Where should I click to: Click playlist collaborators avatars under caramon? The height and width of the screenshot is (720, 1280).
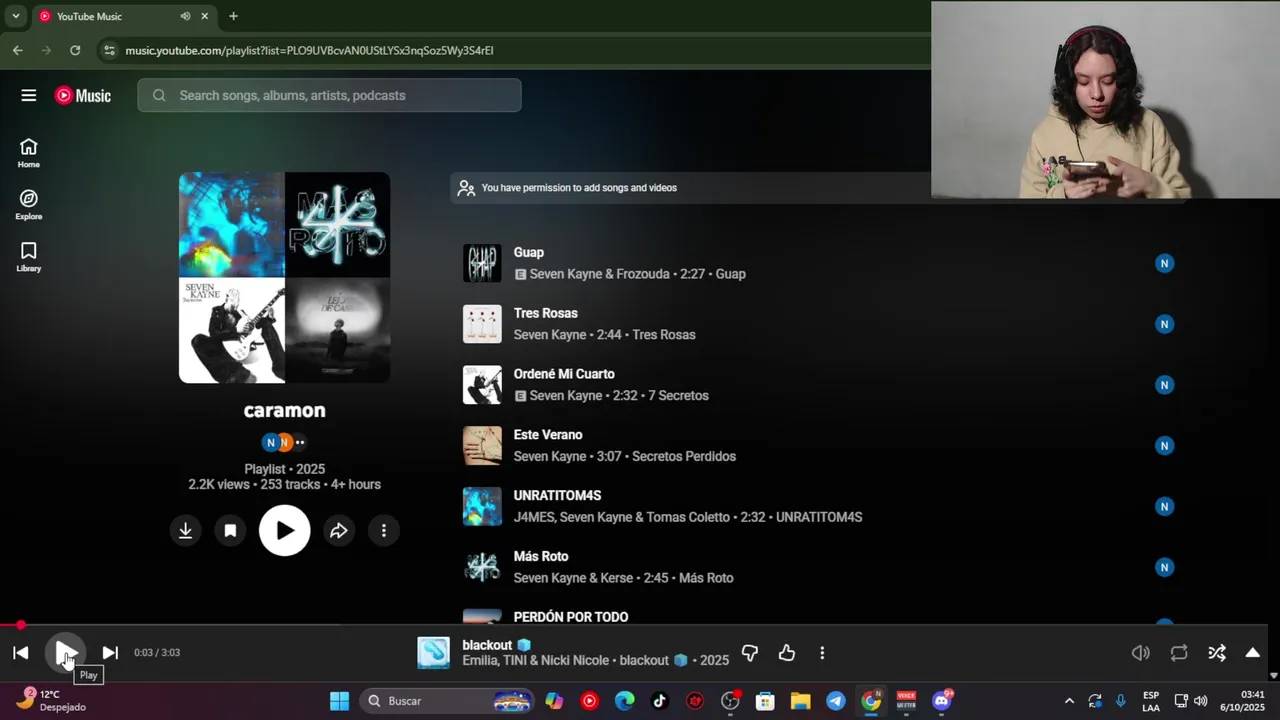click(x=284, y=442)
